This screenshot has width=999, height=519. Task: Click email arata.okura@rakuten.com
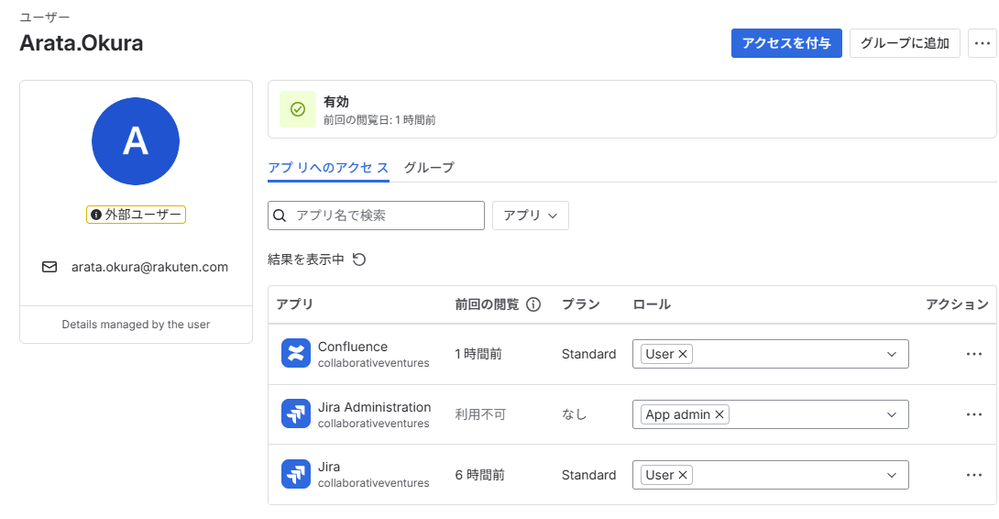(x=150, y=267)
